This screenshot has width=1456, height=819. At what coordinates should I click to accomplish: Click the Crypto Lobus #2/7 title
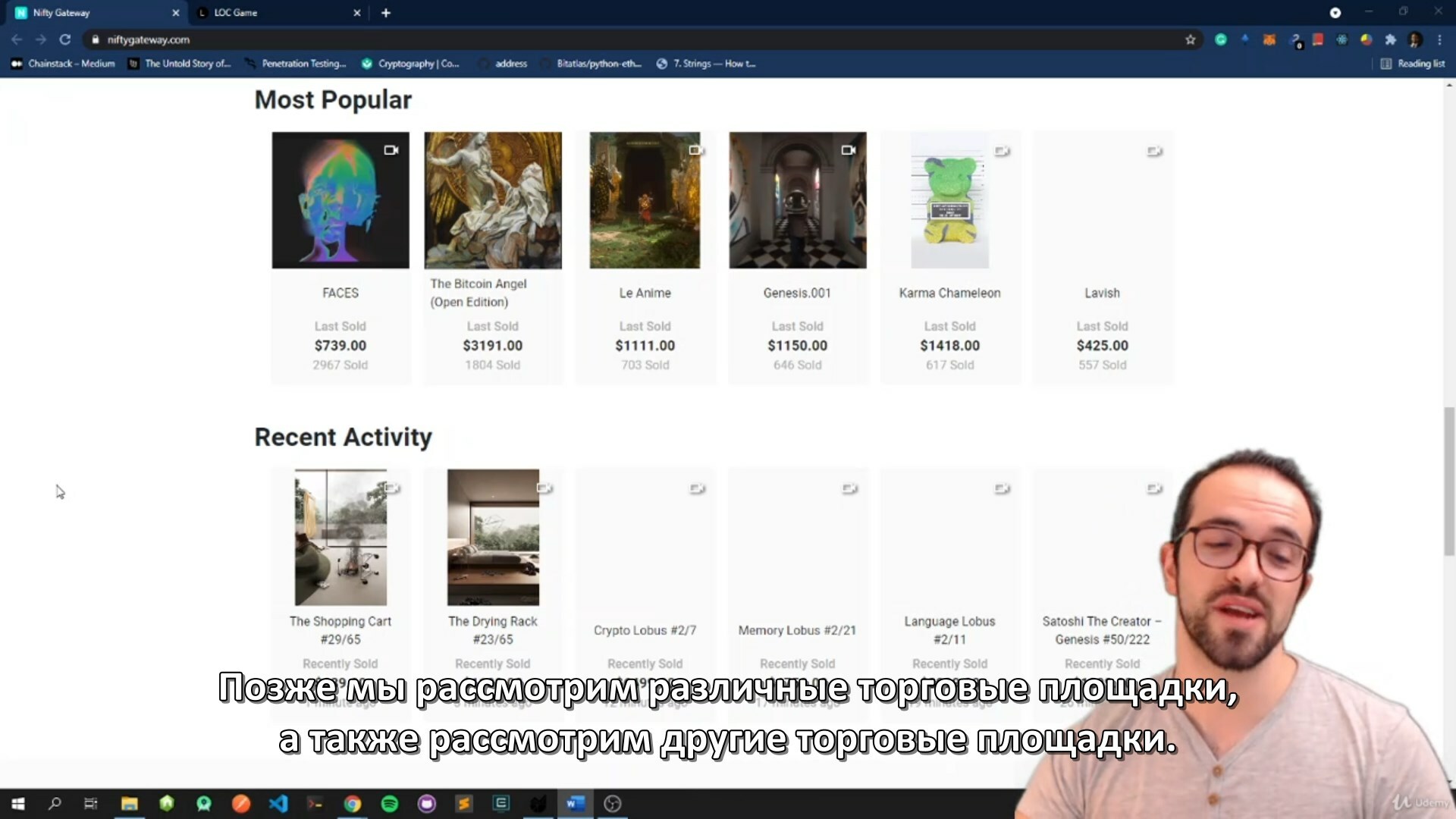[x=645, y=630]
